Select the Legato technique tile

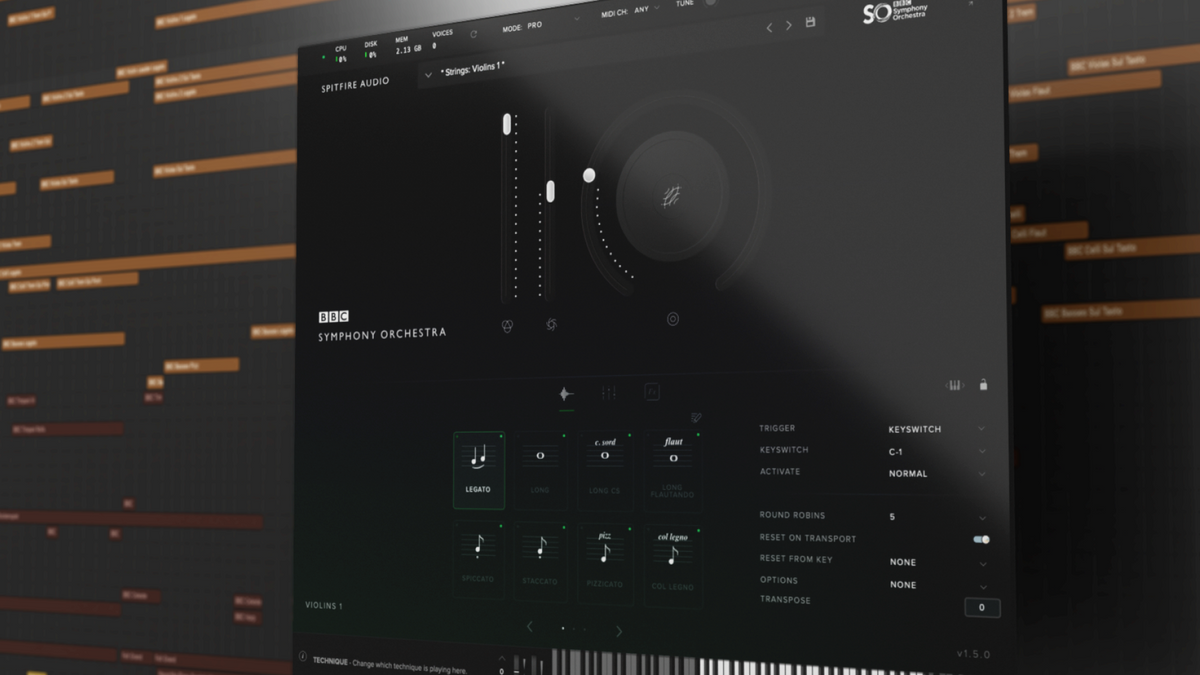479,469
